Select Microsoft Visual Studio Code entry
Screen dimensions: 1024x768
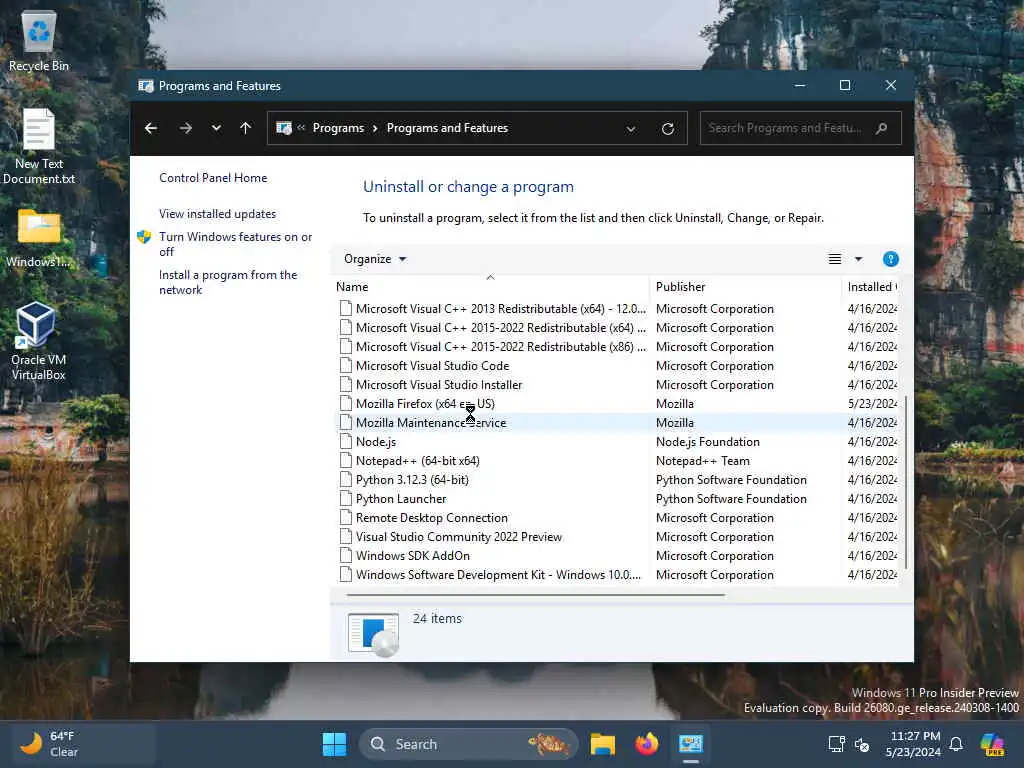617,366
